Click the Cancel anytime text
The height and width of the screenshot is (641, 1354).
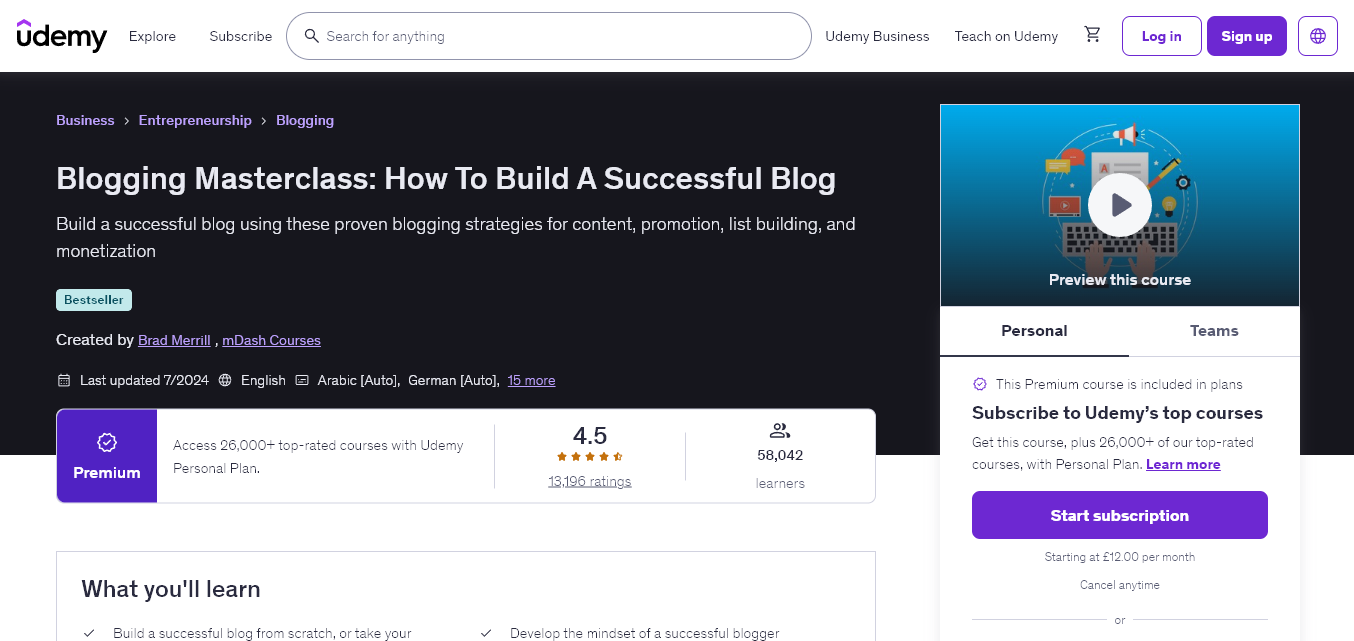(x=1120, y=585)
